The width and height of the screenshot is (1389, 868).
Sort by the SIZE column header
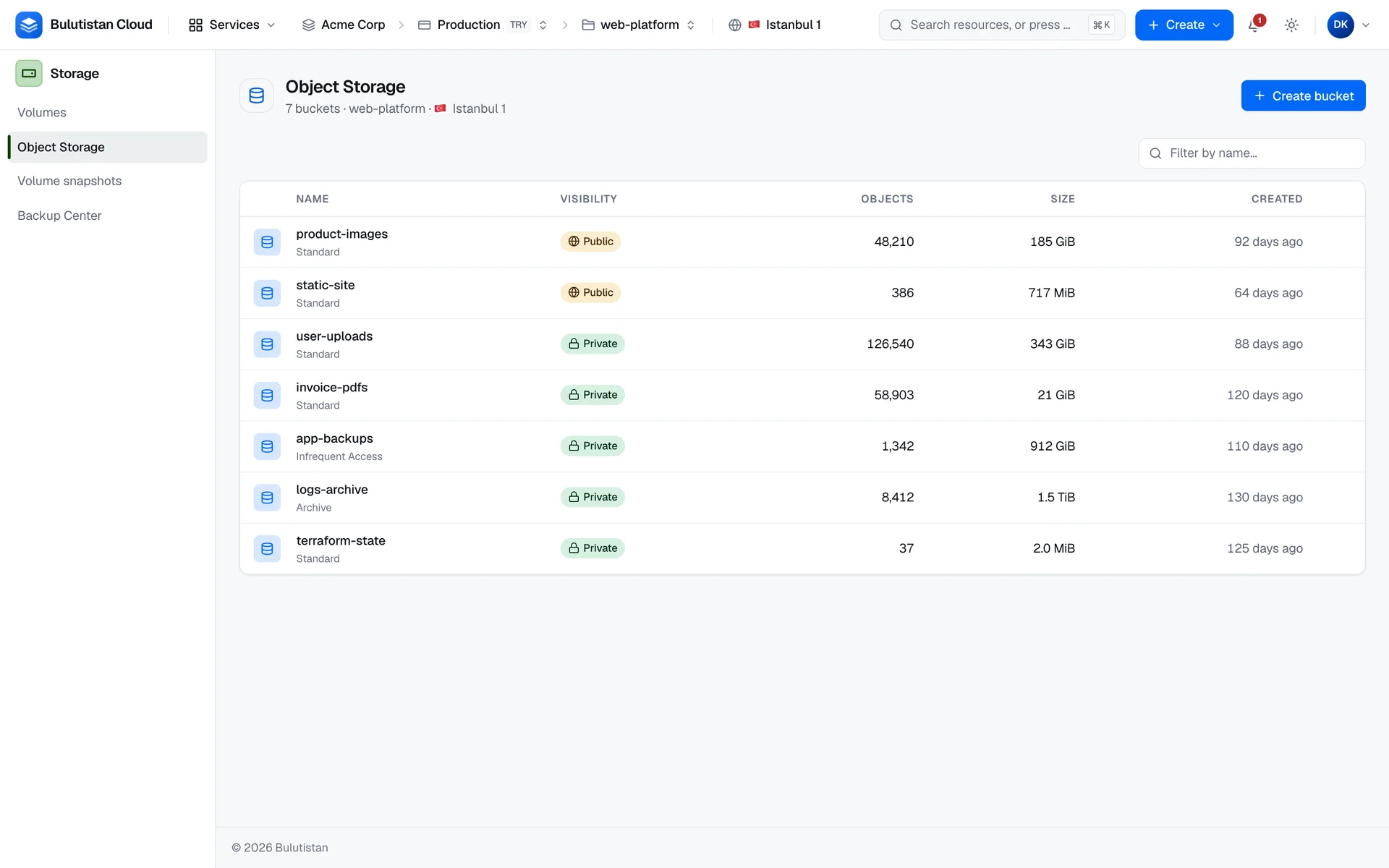click(x=1063, y=199)
